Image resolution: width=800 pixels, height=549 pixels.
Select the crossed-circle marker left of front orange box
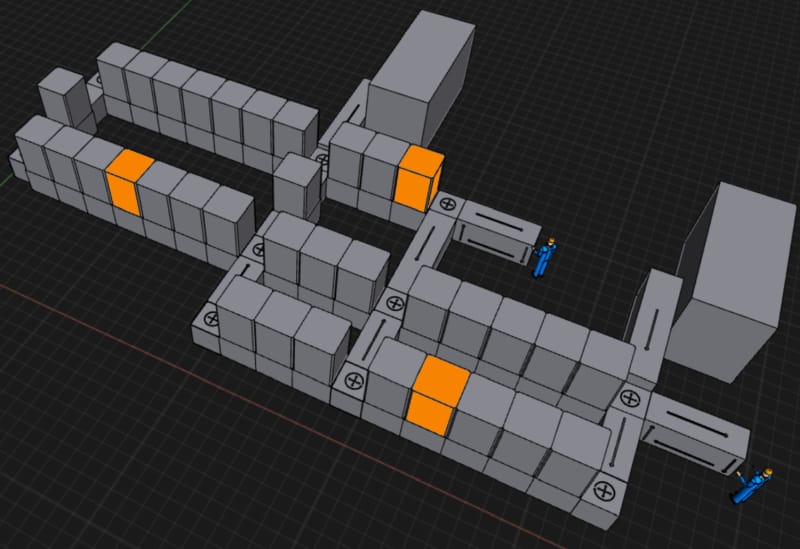tap(355, 380)
